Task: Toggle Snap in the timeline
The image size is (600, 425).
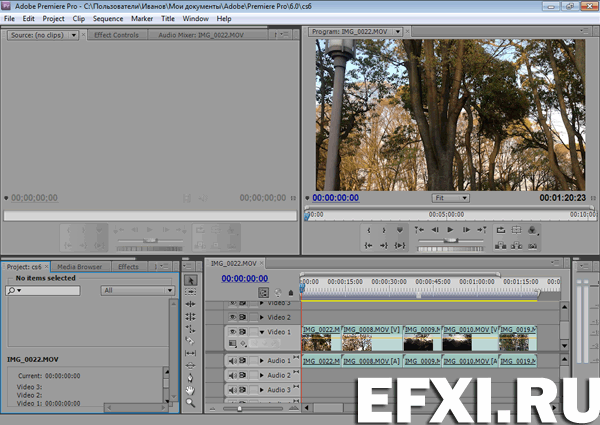Action: click(x=264, y=293)
